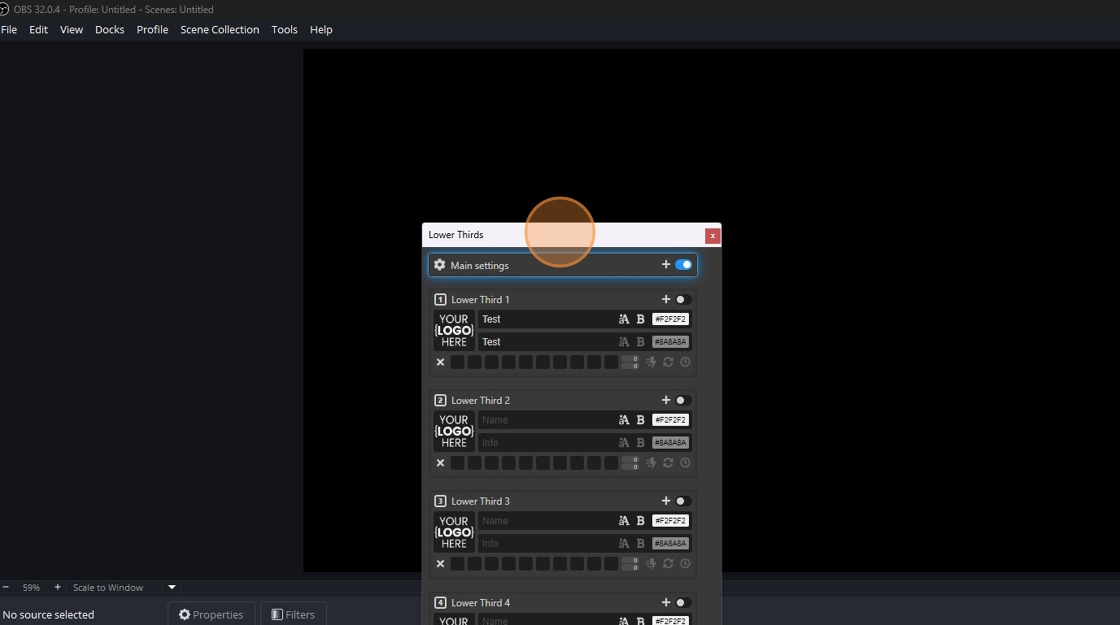Image resolution: width=1120 pixels, height=625 pixels.
Task: Turn off the Main settings master switch
Action: (684, 264)
